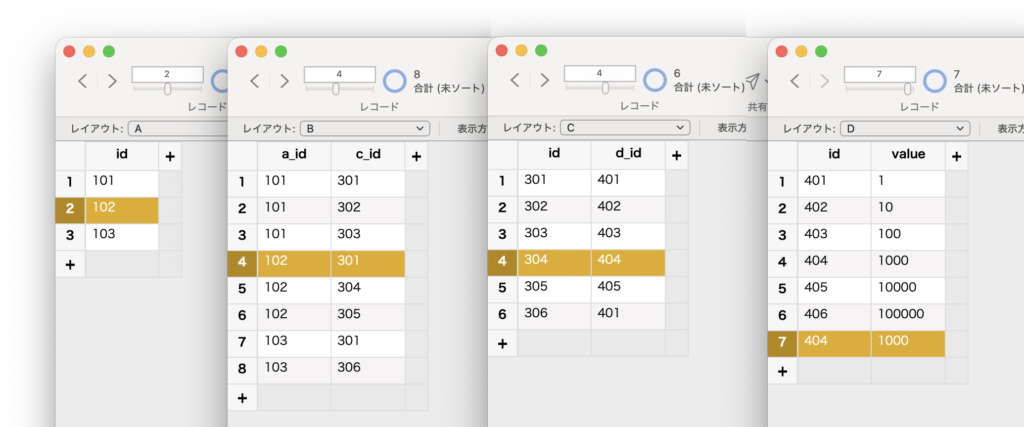Open the layout dropdown showing C
The image size is (1024, 427).
click(625, 128)
